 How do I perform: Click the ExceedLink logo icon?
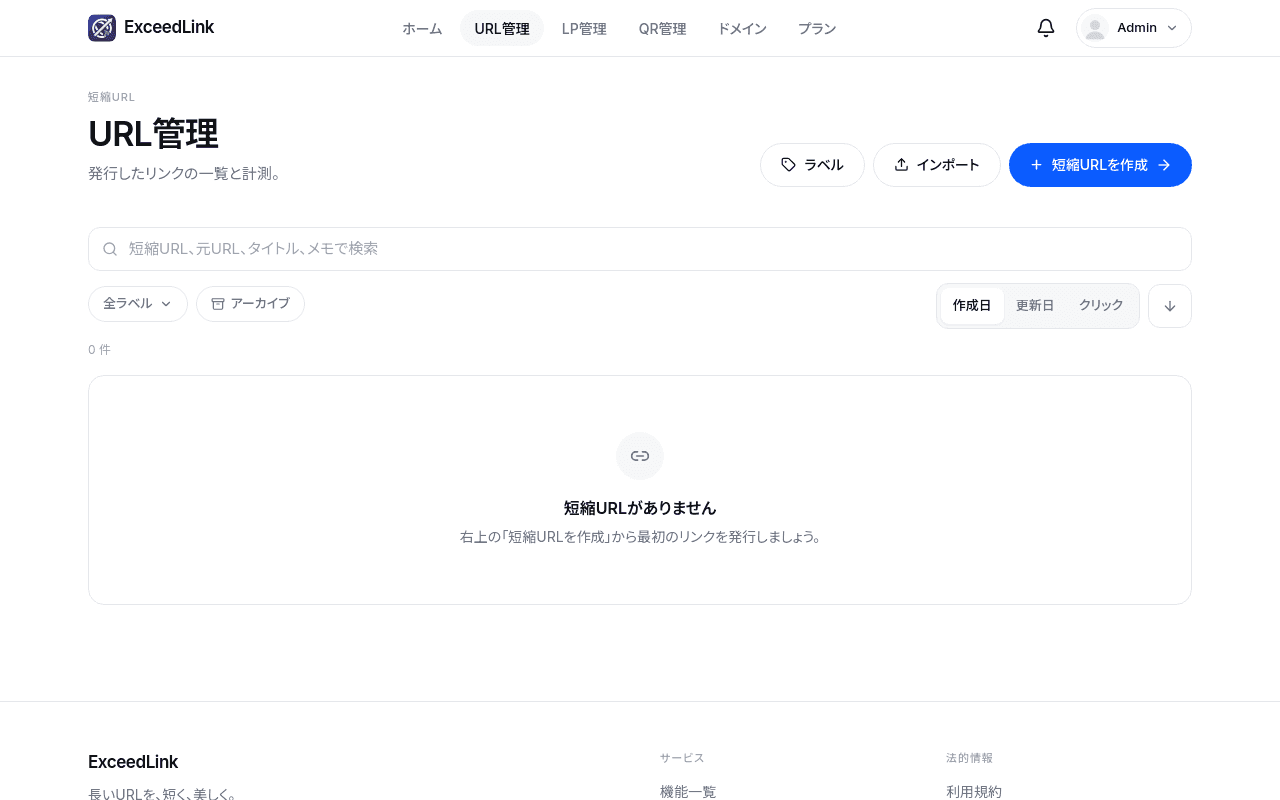[x=102, y=28]
